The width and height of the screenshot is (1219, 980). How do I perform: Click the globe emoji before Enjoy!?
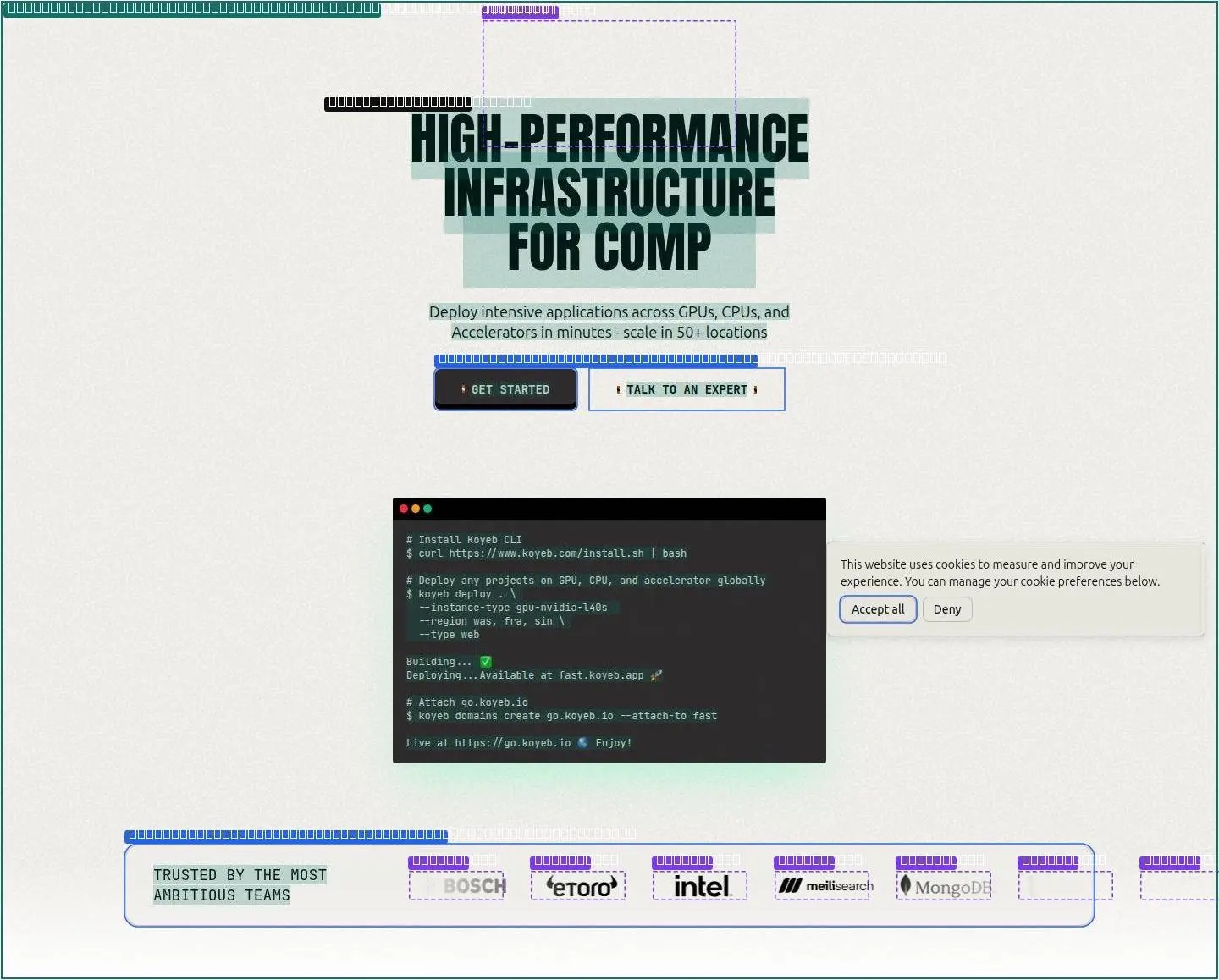coord(583,743)
